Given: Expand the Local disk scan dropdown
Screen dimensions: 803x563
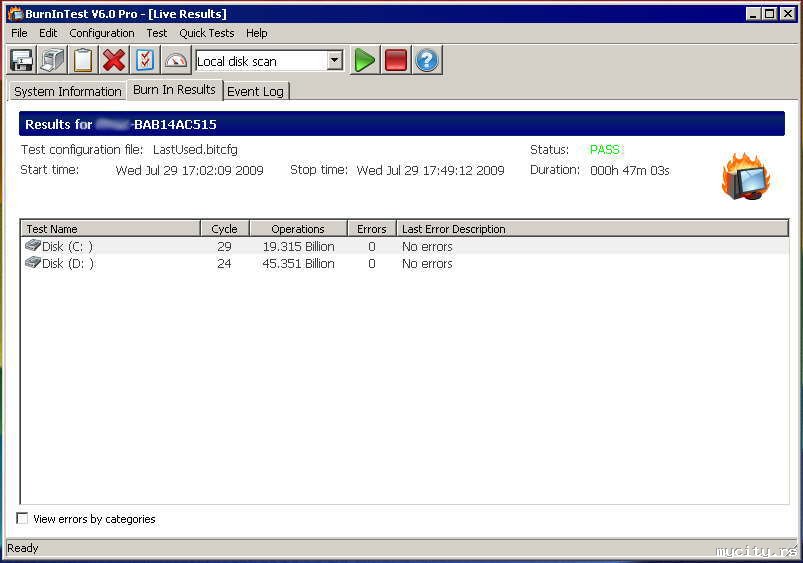Looking at the screenshot, I should pos(334,61).
